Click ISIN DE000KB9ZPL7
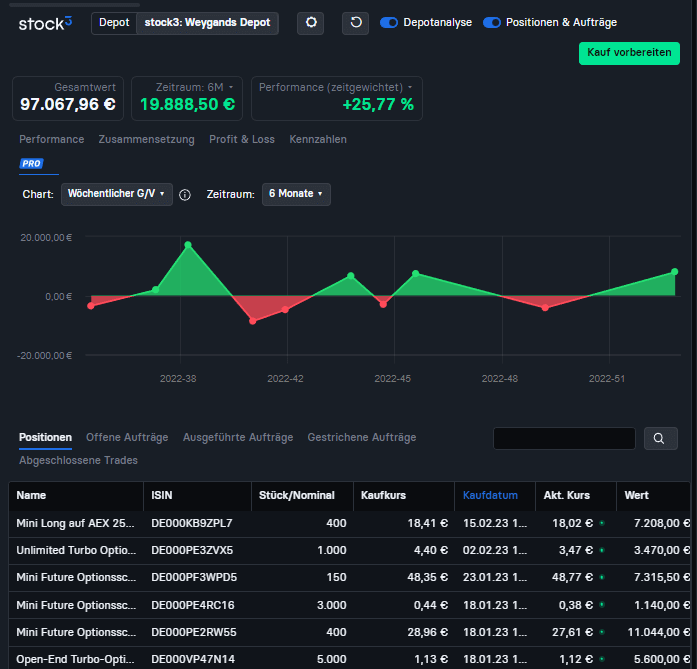This screenshot has width=697, height=669. click(x=192, y=523)
